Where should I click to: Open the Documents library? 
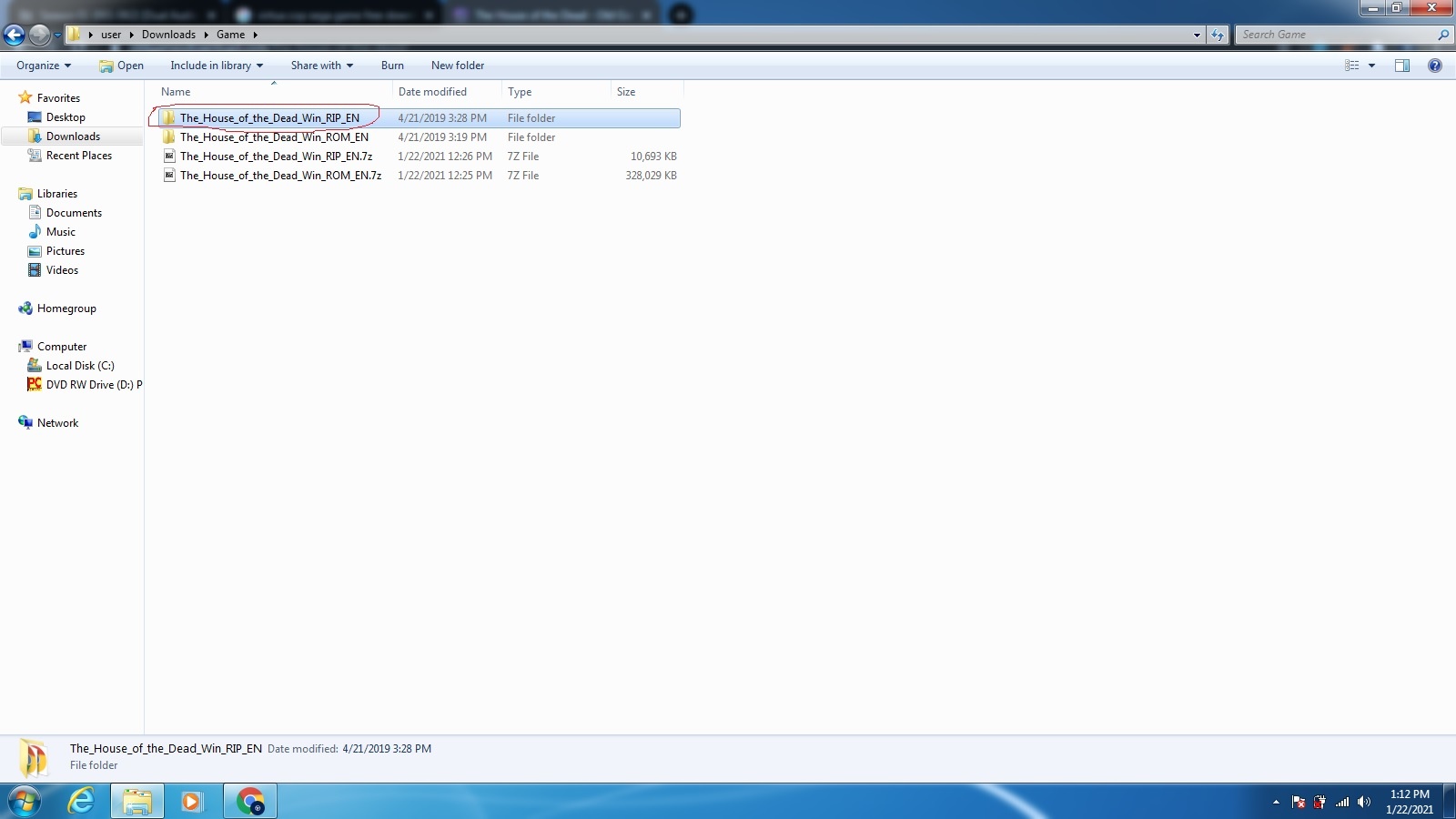[x=74, y=213]
